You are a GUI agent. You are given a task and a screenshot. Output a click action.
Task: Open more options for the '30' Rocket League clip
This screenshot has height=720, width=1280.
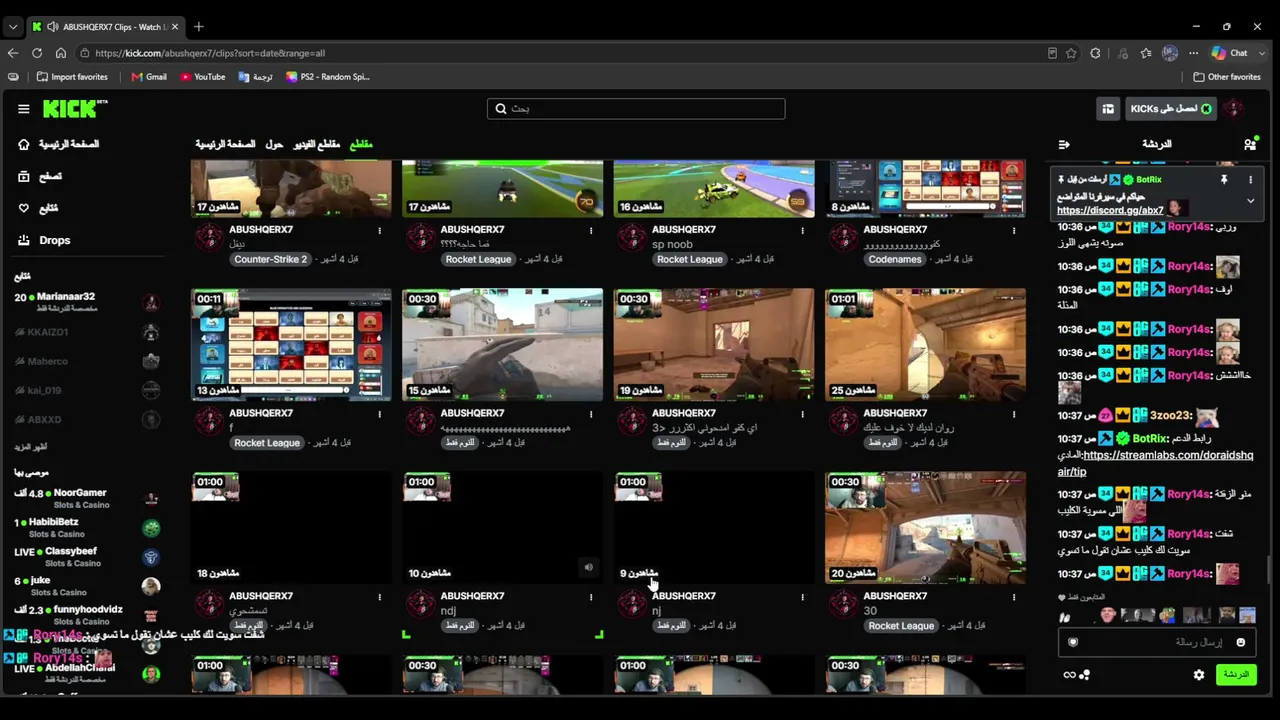(1014, 596)
